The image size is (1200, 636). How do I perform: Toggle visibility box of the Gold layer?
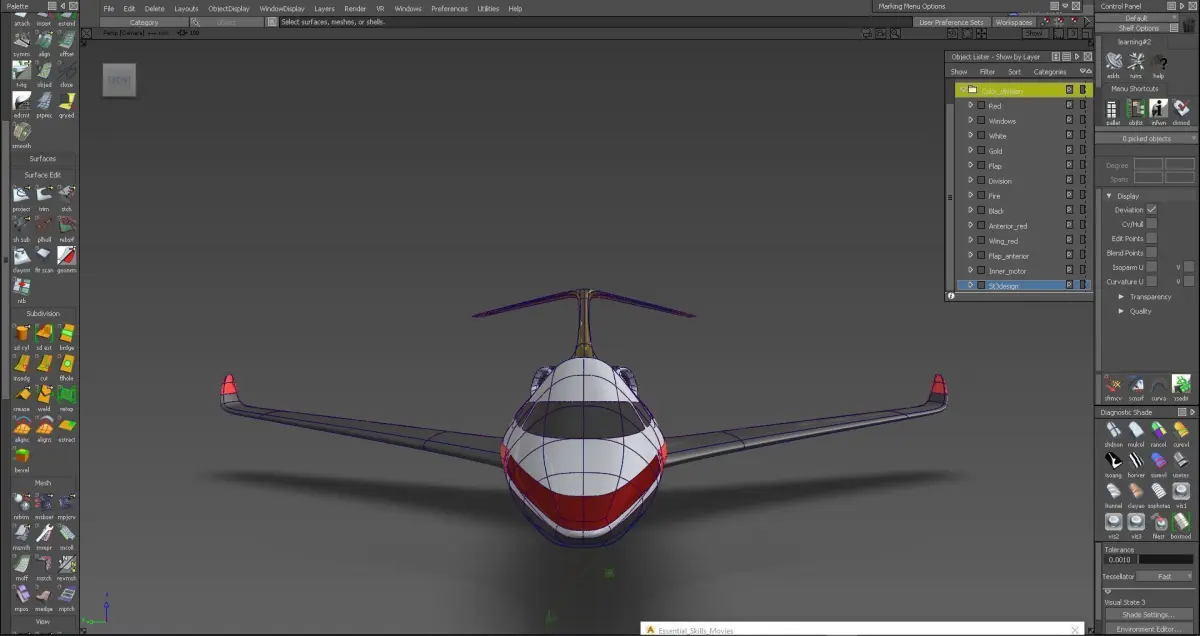pyautogui.click(x=981, y=151)
